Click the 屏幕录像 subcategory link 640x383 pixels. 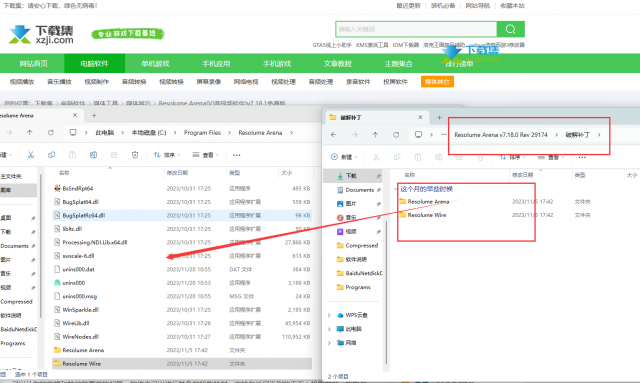[x=209, y=82]
